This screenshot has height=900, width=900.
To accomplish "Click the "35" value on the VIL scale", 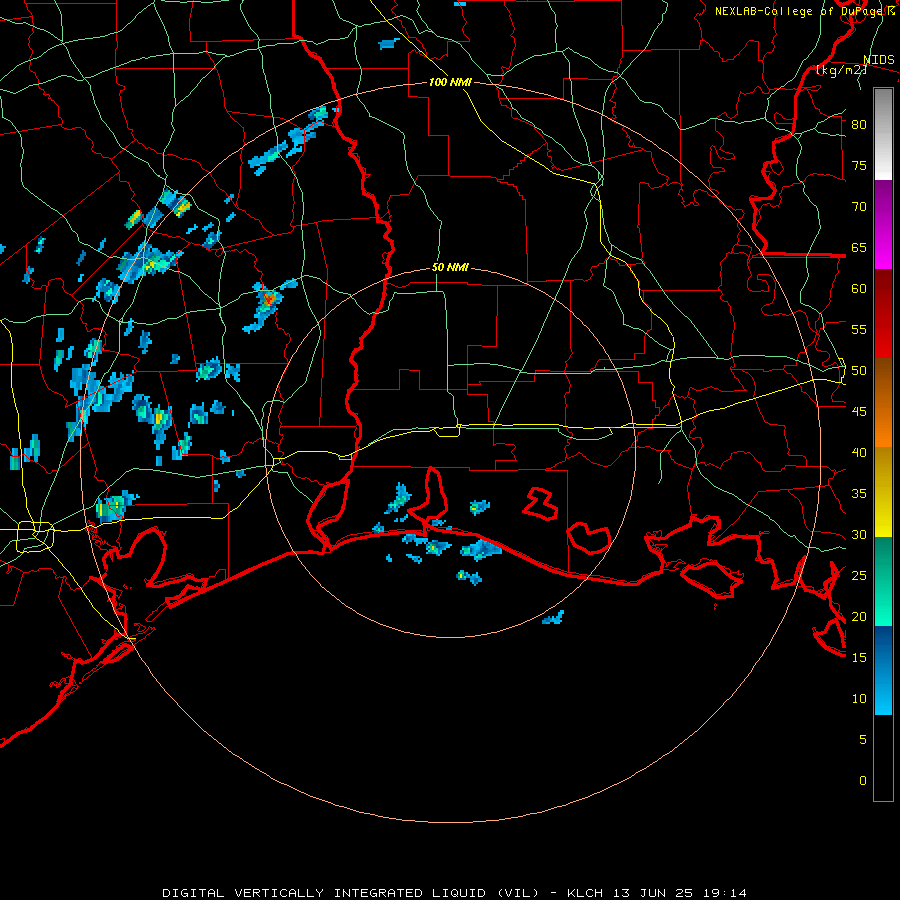I will (x=859, y=494).
